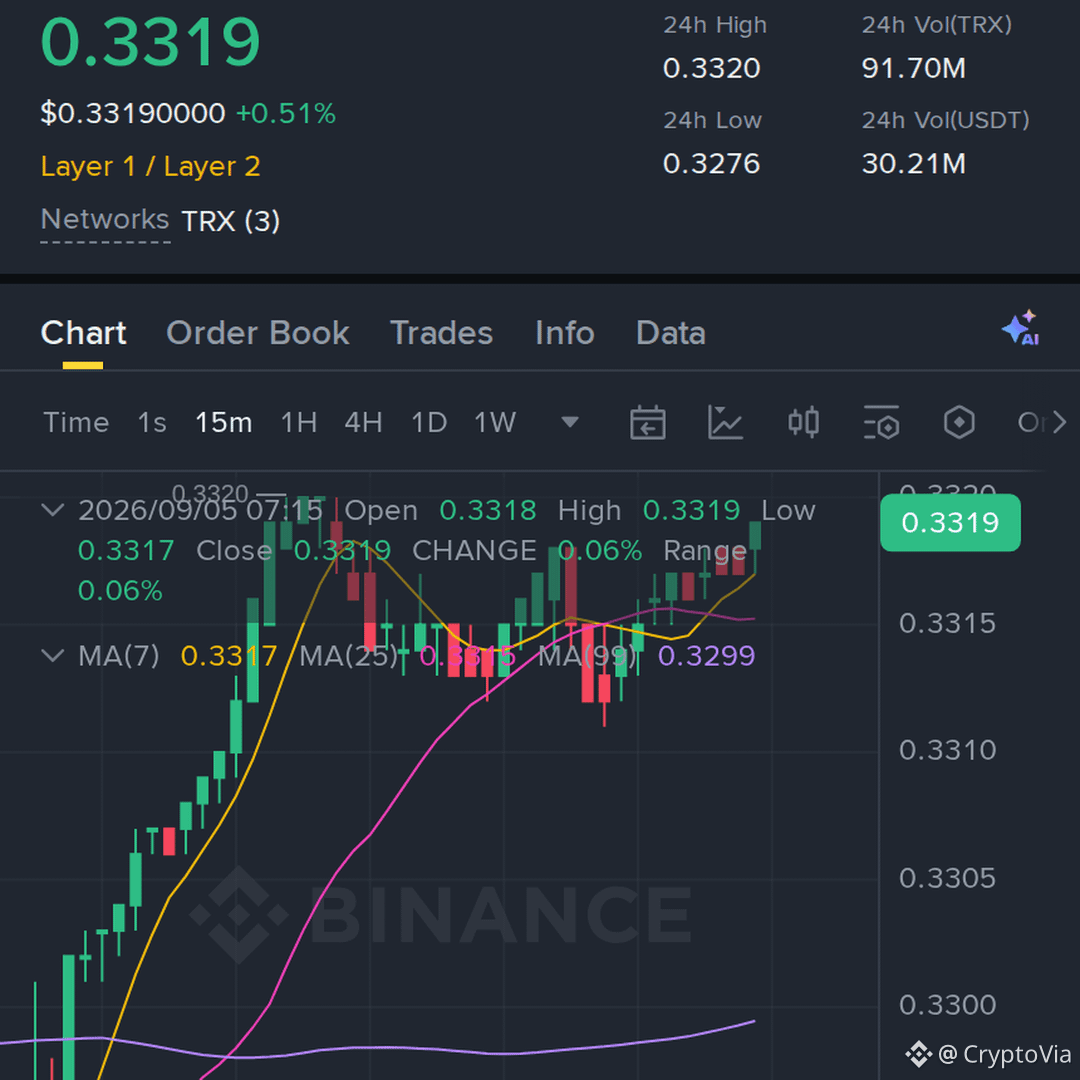1080x1080 pixels.
Task: Click the green 0.3319 current price tag
Action: pos(950,523)
